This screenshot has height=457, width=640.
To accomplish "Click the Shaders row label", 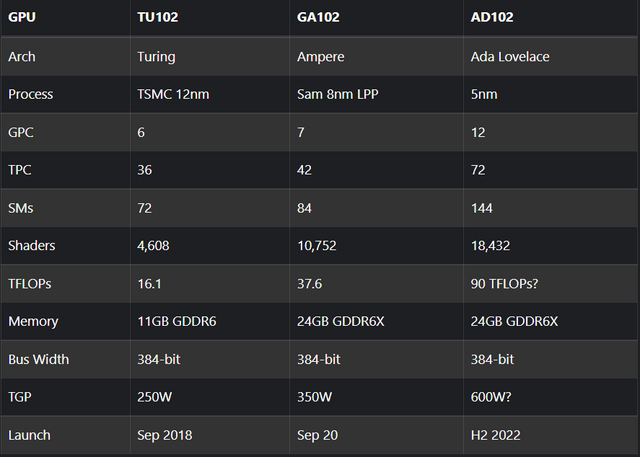I will click(x=31, y=246).
